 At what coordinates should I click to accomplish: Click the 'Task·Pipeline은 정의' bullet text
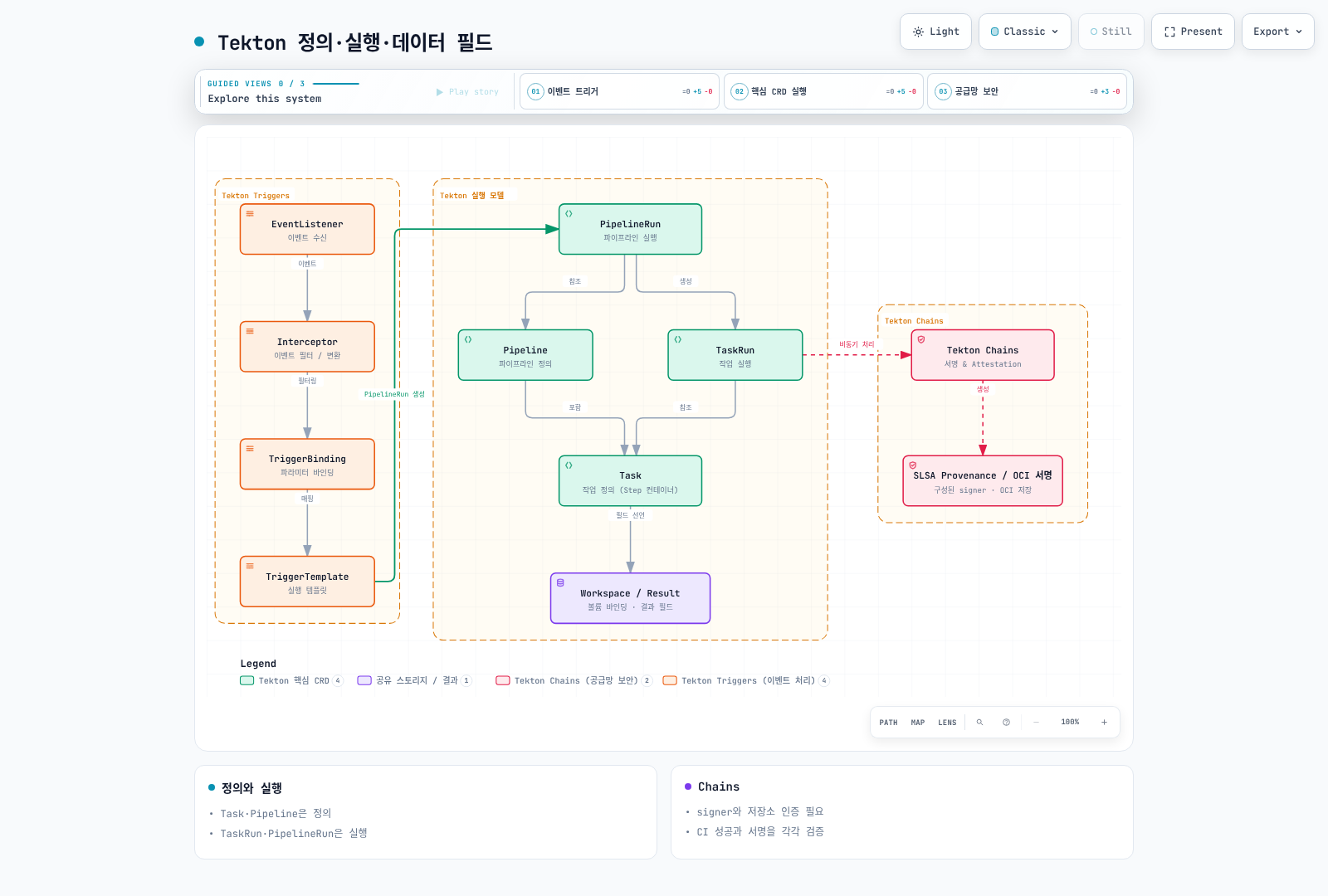pyautogui.click(x=276, y=814)
